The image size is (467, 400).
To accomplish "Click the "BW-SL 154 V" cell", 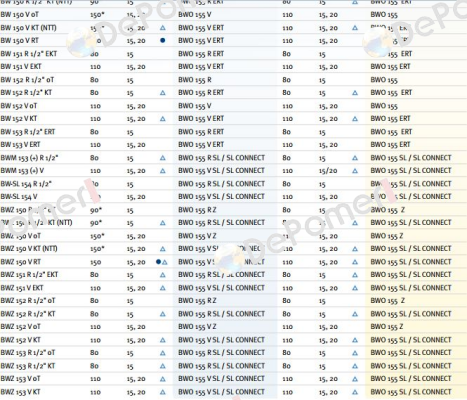I will coord(19,196).
